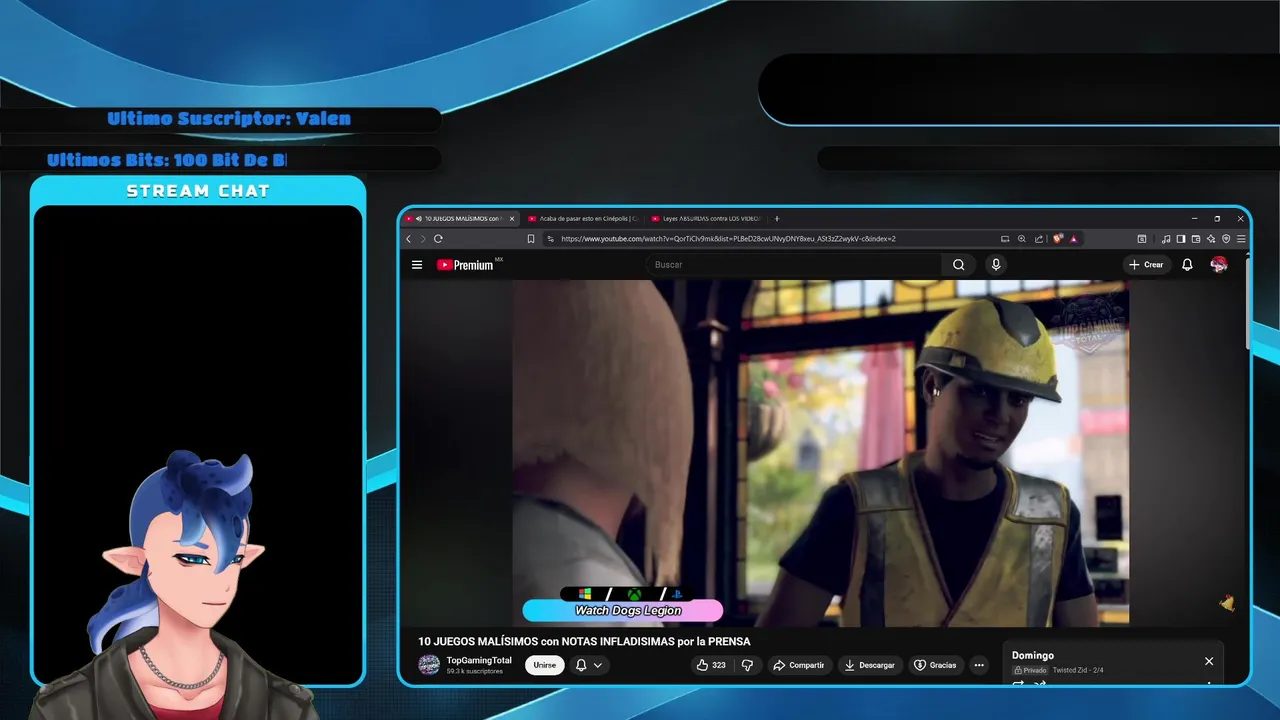1280x720 pixels.
Task: Open the Brave VPN shield icon
Action: 1226,239
